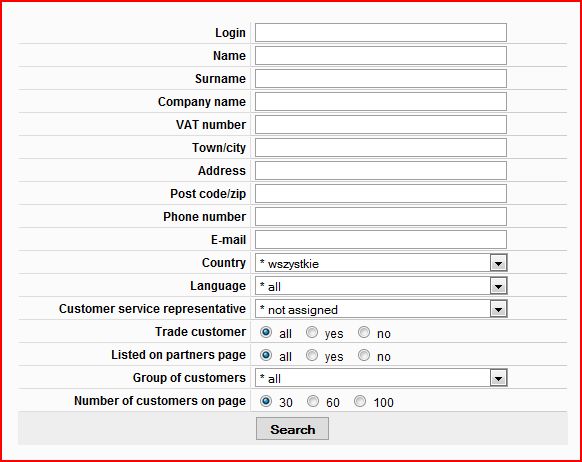582x462 pixels.
Task: Select 'yes' for Listed on partners page
Action: (x=312, y=355)
